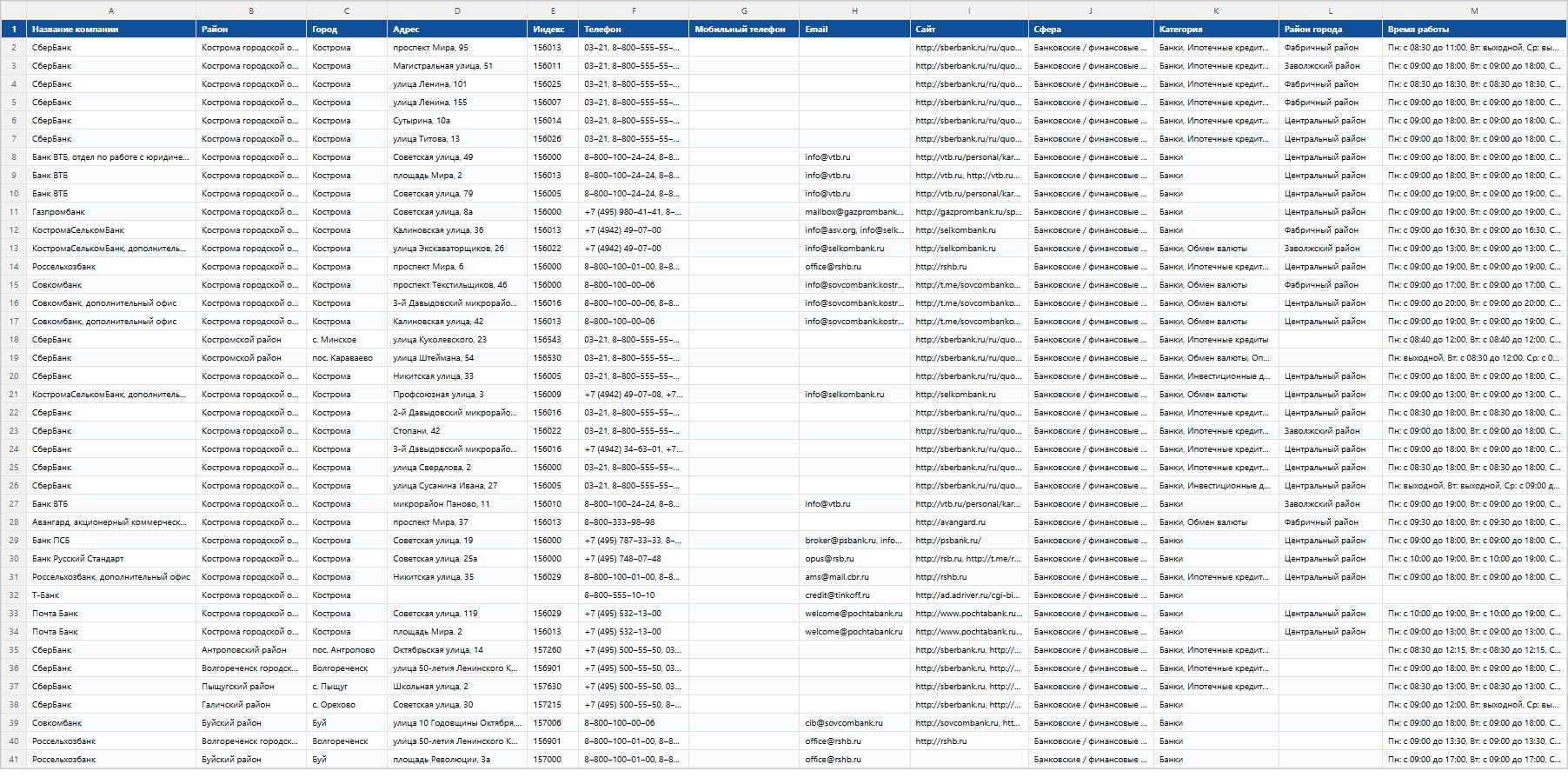
Task: Click postal index cell '156010'
Action: pyautogui.click(x=553, y=504)
